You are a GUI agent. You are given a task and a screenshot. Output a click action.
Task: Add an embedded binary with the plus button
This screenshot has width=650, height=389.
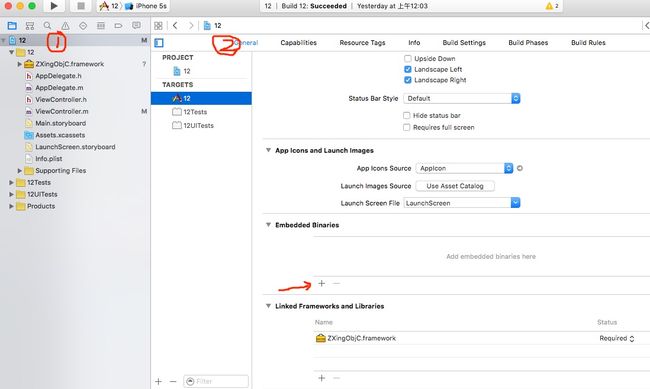point(321,284)
